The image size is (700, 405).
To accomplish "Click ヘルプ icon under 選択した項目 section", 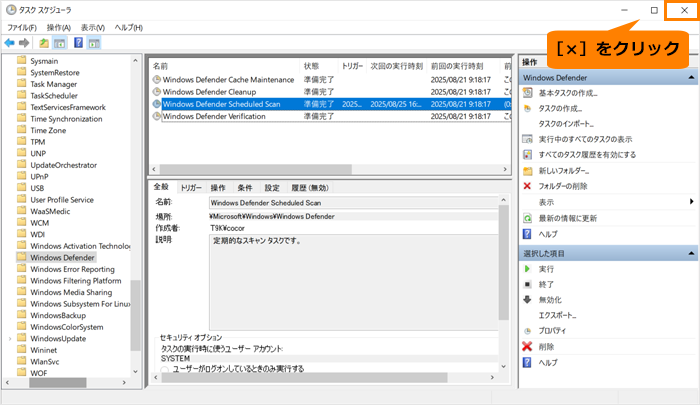I will click(x=527, y=363).
